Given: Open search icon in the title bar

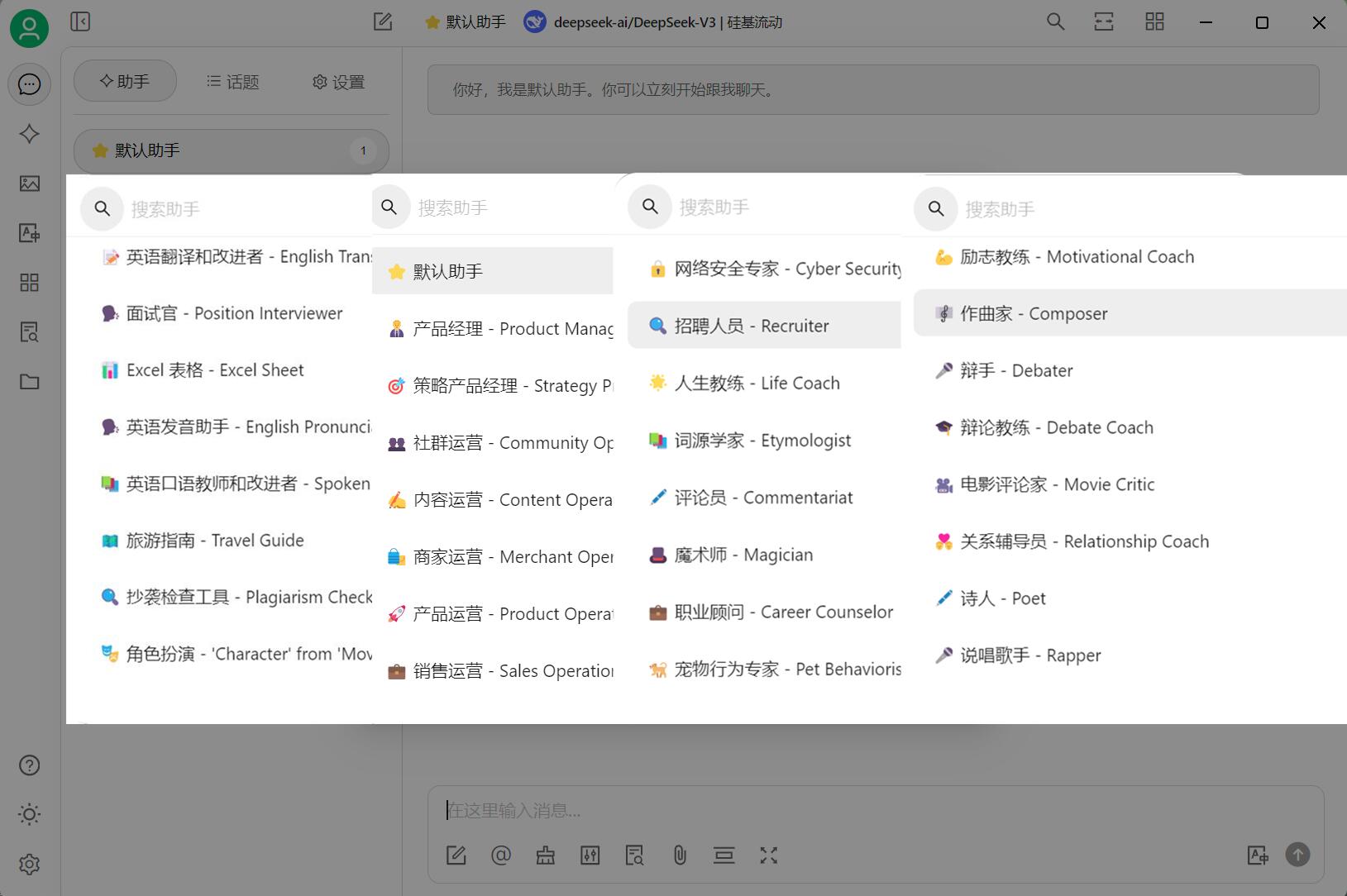Looking at the screenshot, I should (x=1056, y=21).
